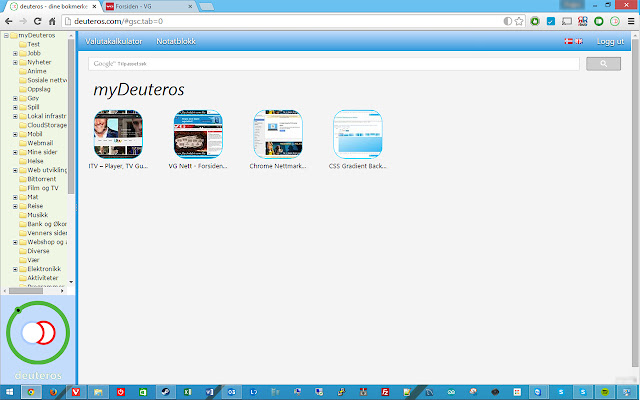
Task: Open the Windows Start button
Action: click(x=9, y=392)
